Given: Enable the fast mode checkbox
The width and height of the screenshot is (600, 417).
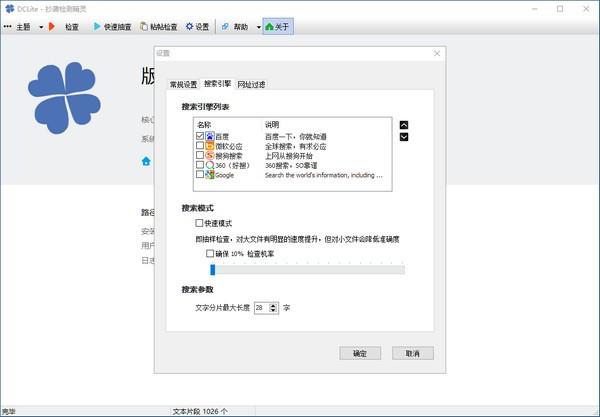Looking at the screenshot, I should 199,223.
